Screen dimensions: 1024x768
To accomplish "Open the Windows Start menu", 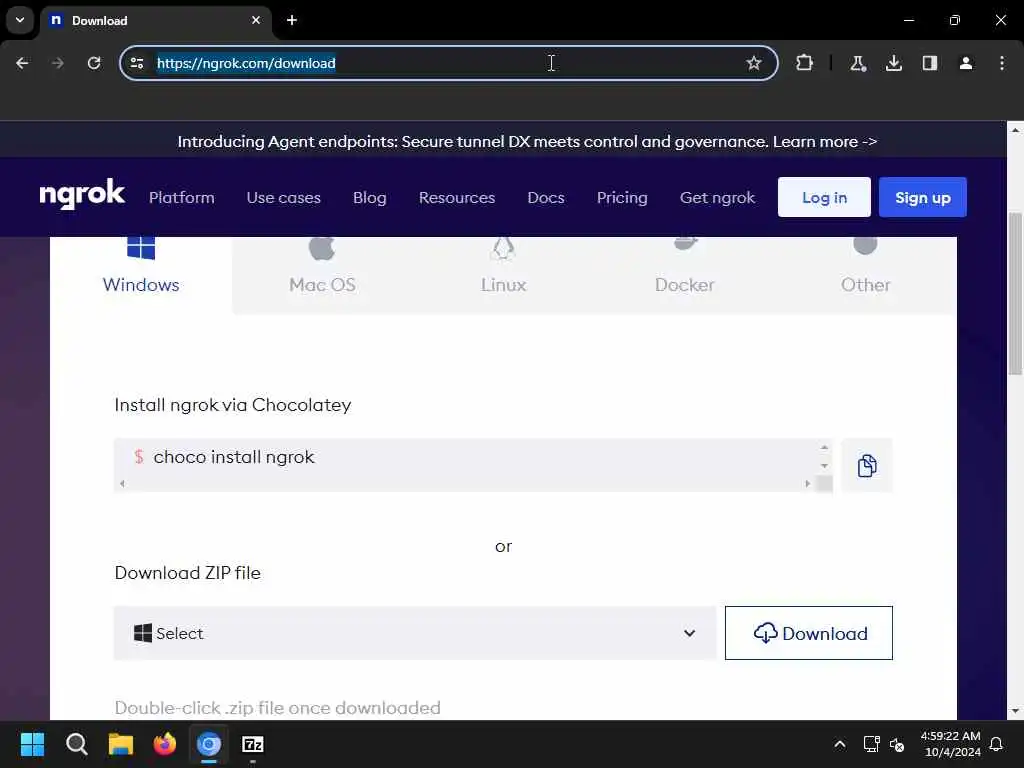I will point(32,744).
